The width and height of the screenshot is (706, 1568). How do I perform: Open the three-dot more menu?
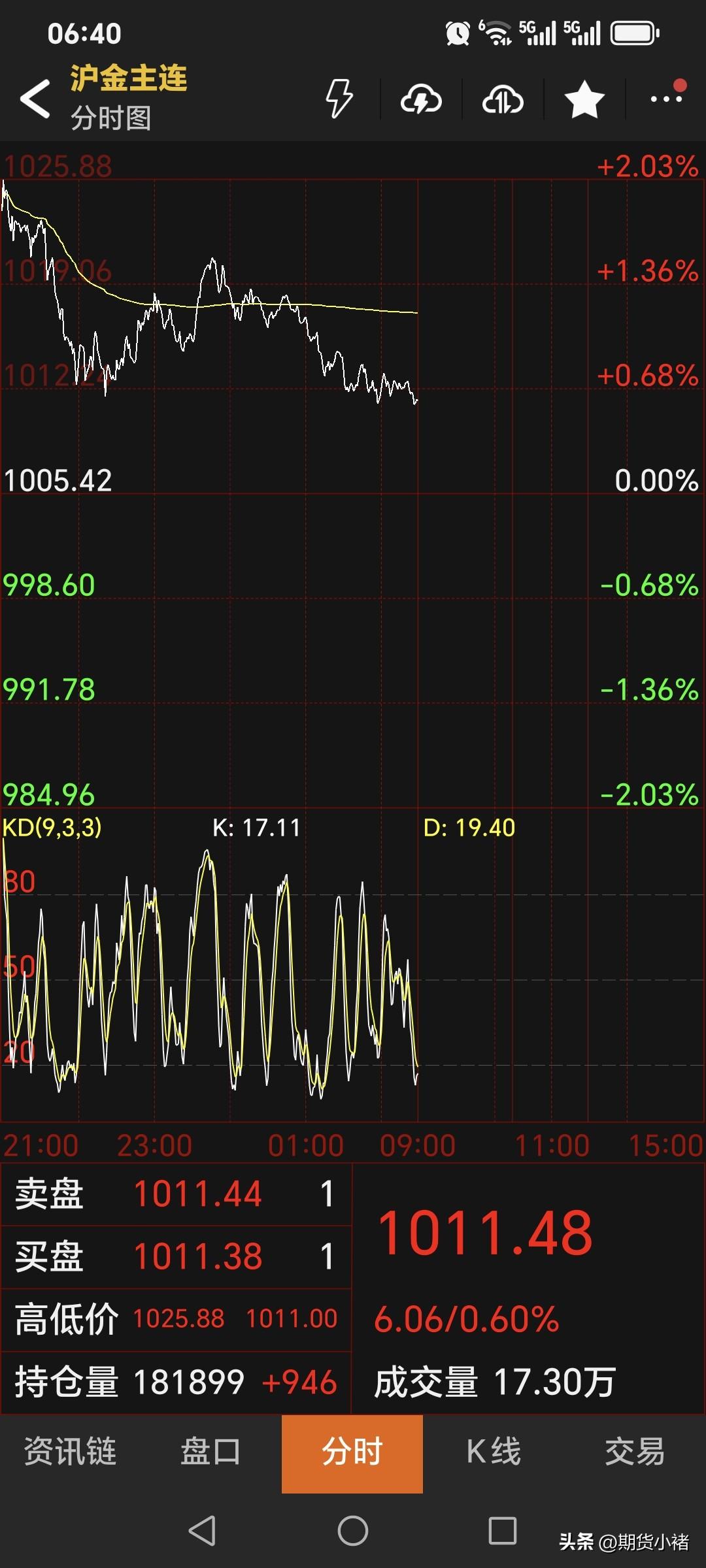coord(667,99)
